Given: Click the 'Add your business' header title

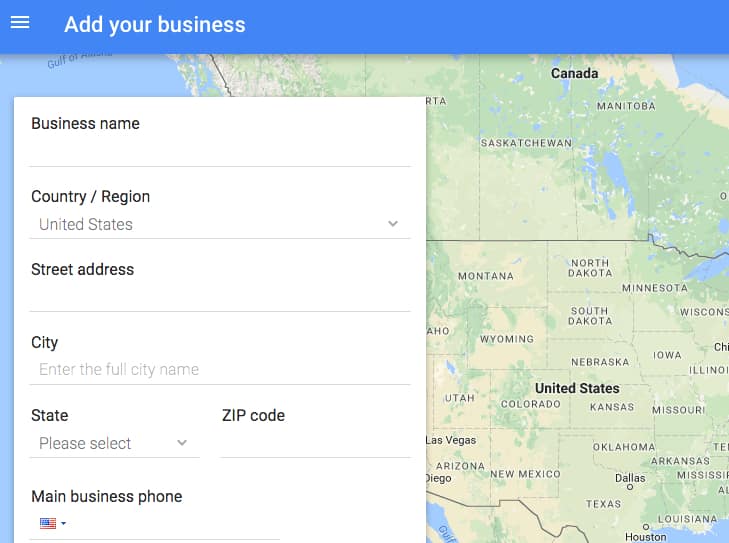Looking at the screenshot, I should (155, 24).
